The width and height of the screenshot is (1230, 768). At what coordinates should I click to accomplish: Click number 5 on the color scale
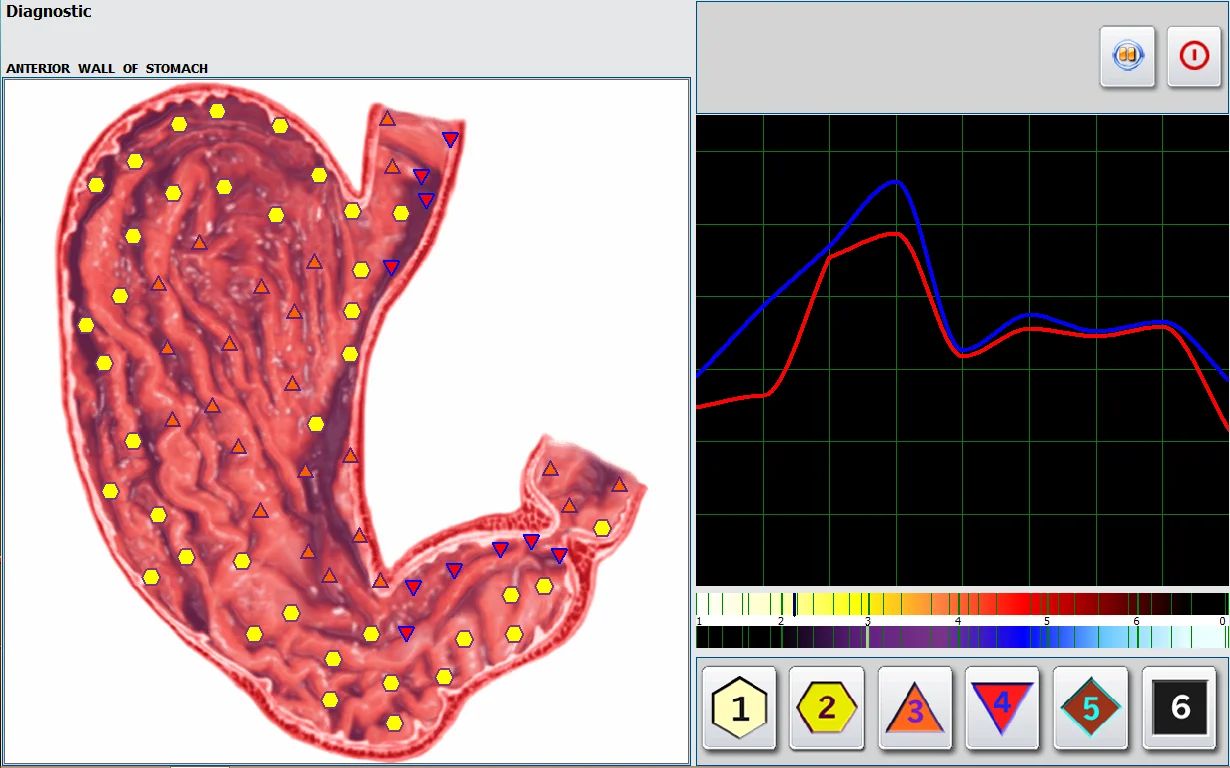coord(1047,621)
